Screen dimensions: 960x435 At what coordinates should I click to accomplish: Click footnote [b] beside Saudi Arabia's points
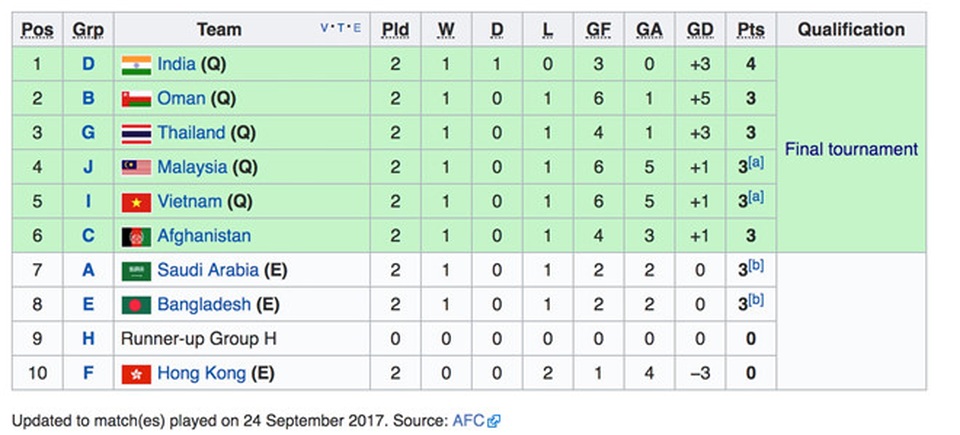click(757, 266)
